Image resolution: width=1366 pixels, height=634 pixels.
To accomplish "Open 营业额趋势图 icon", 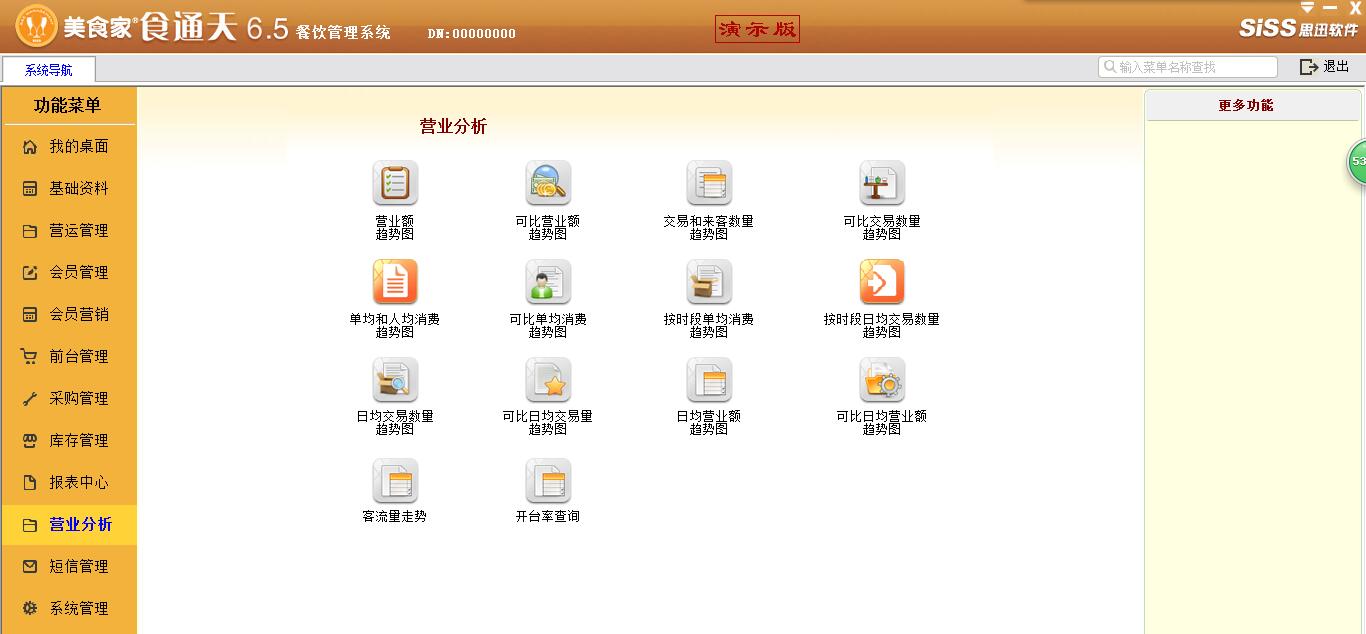I will 395,184.
